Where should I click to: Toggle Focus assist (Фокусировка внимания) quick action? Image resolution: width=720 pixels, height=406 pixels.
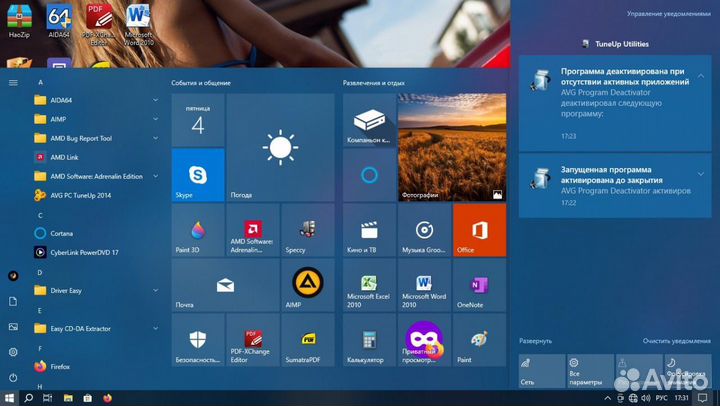[688, 371]
